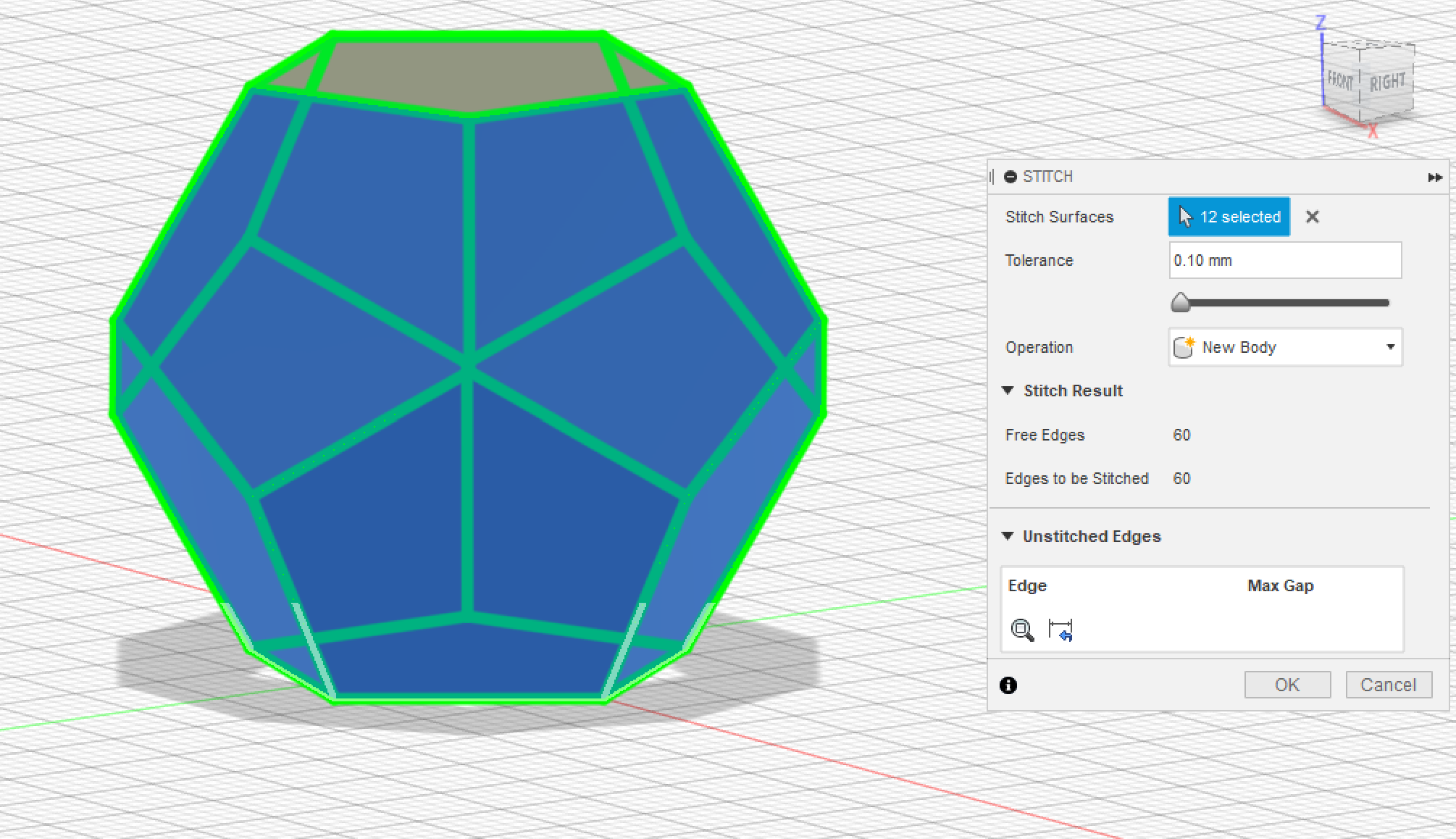Click the RIGHT face of the ViewCube
Image resolution: width=1456 pixels, height=839 pixels.
point(1386,83)
